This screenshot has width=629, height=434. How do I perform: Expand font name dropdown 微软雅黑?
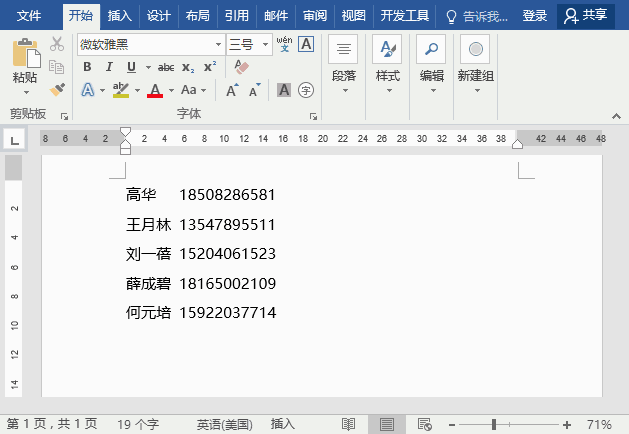[218, 44]
